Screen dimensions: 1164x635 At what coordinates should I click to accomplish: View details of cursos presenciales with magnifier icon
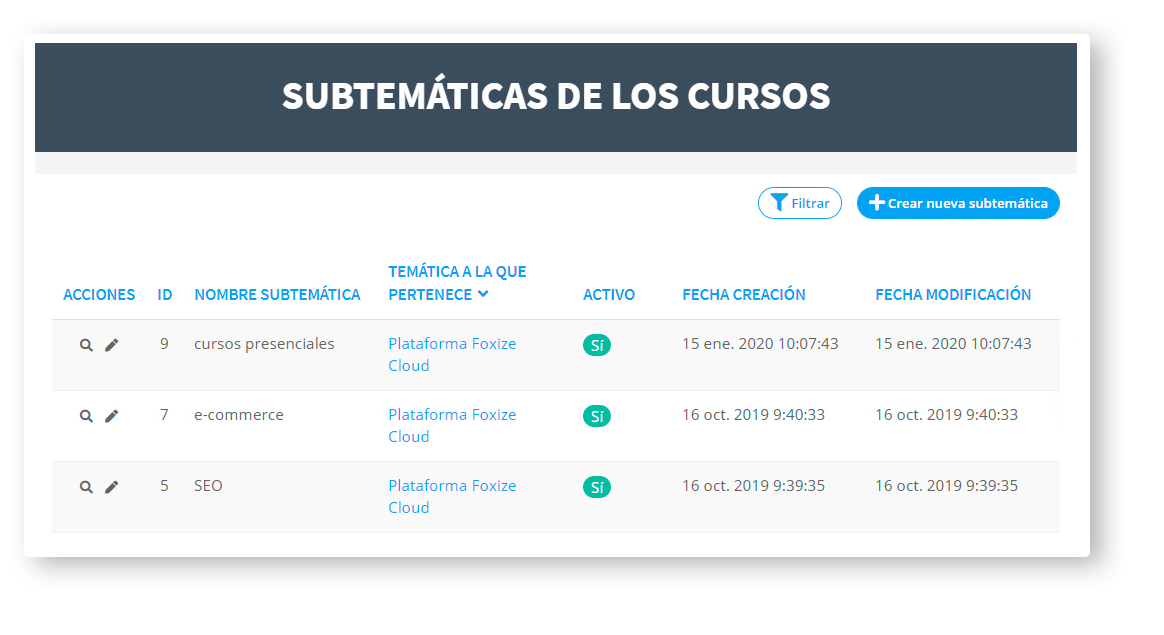click(86, 345)
